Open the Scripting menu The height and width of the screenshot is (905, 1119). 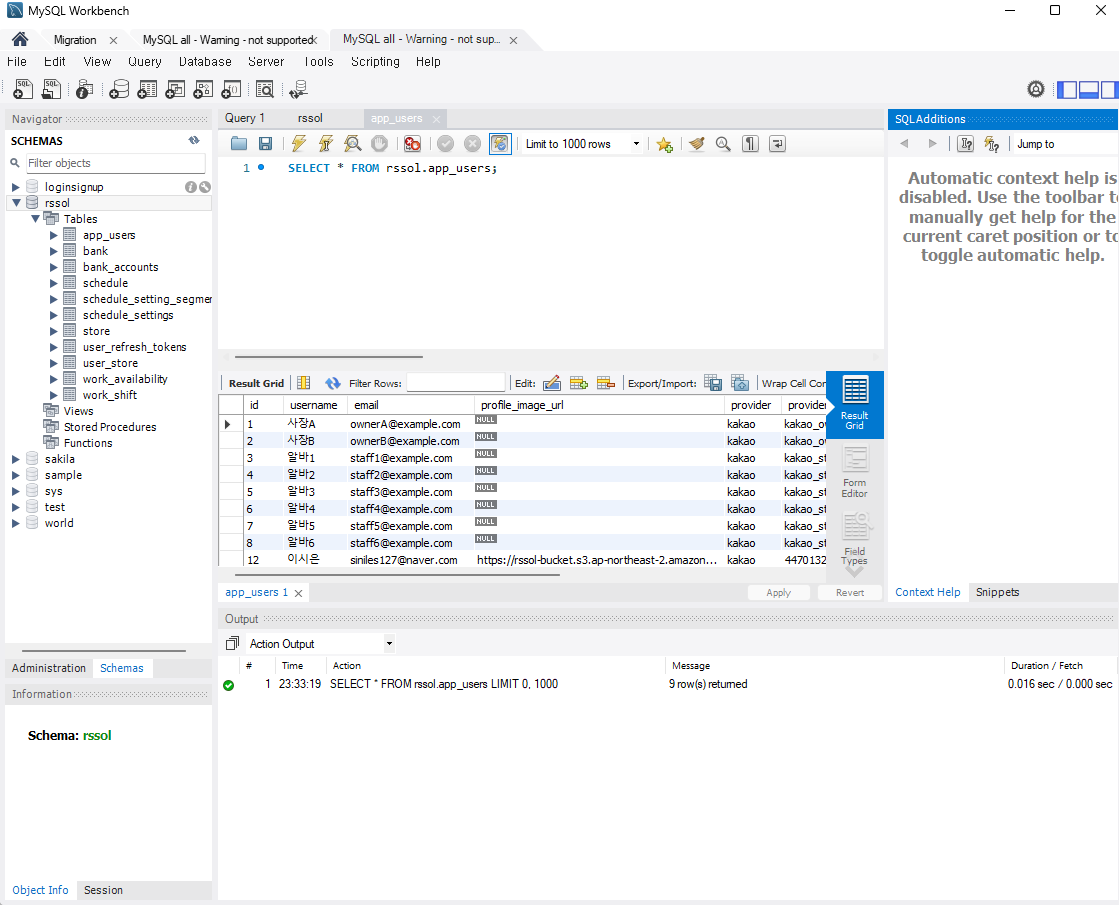pos(375,61)
